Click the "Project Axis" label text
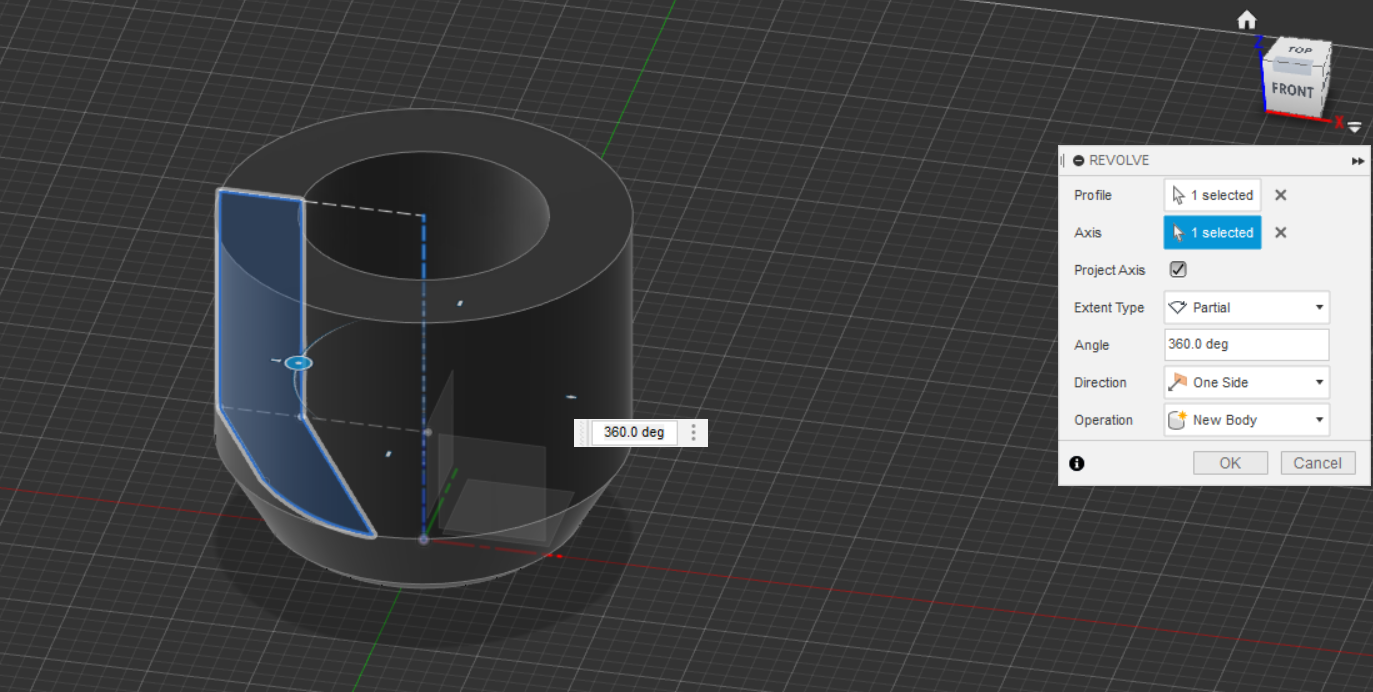The width and height of the screenshot is (1373, 692). click(x=1108, y=270)
